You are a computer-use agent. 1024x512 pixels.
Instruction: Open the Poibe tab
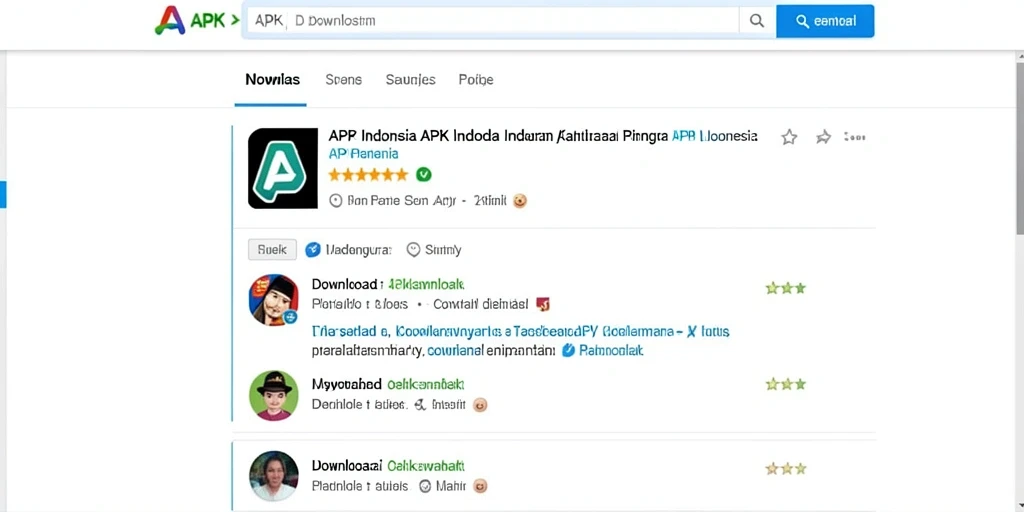click(x=475, y=80)
